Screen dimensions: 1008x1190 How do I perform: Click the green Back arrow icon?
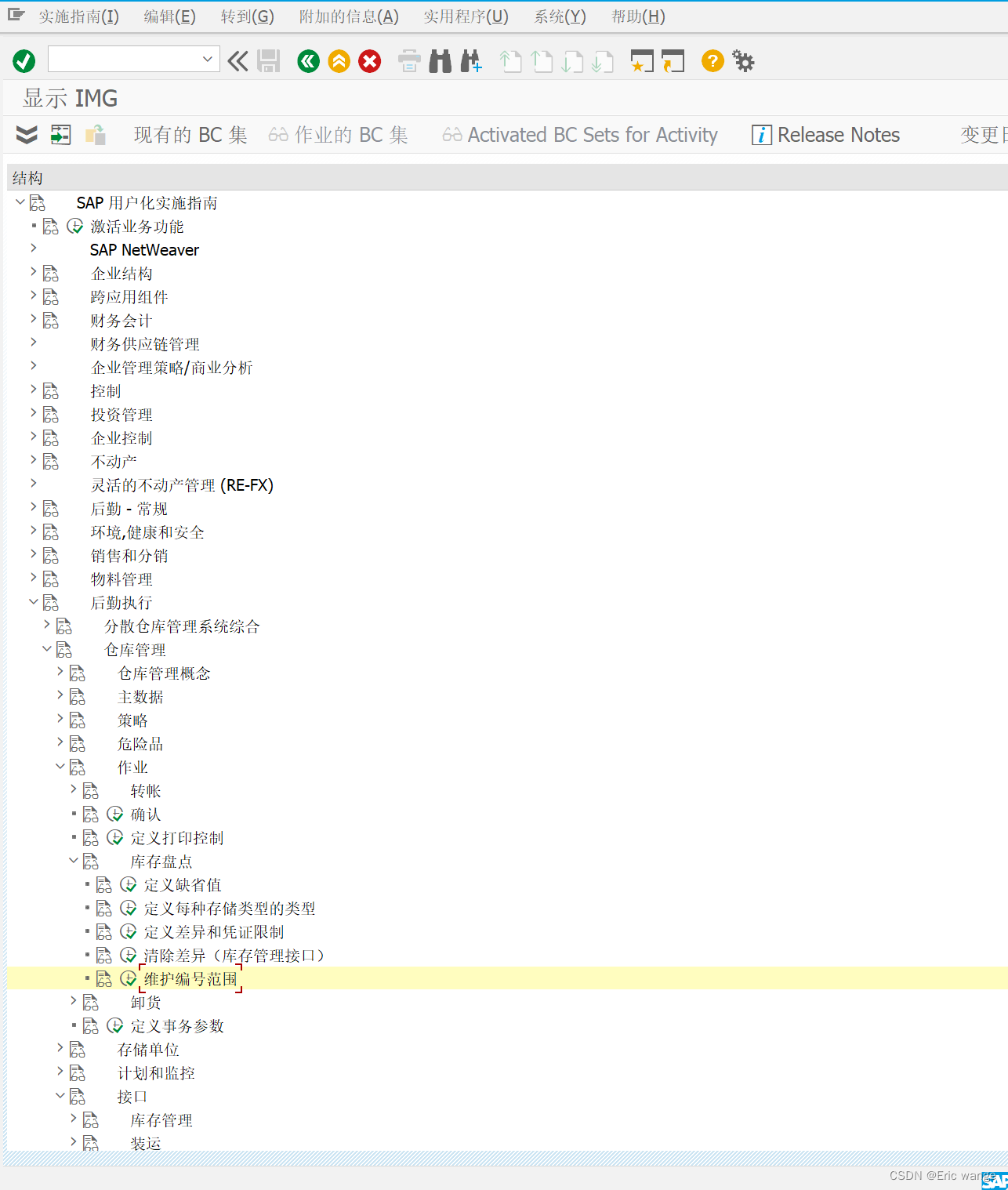point(309,60)
